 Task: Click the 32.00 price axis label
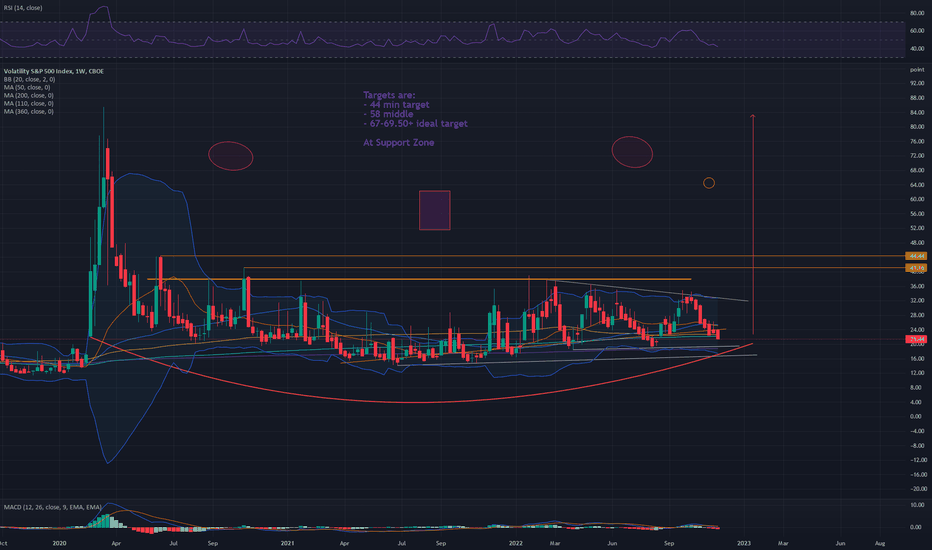coord(917,301)
